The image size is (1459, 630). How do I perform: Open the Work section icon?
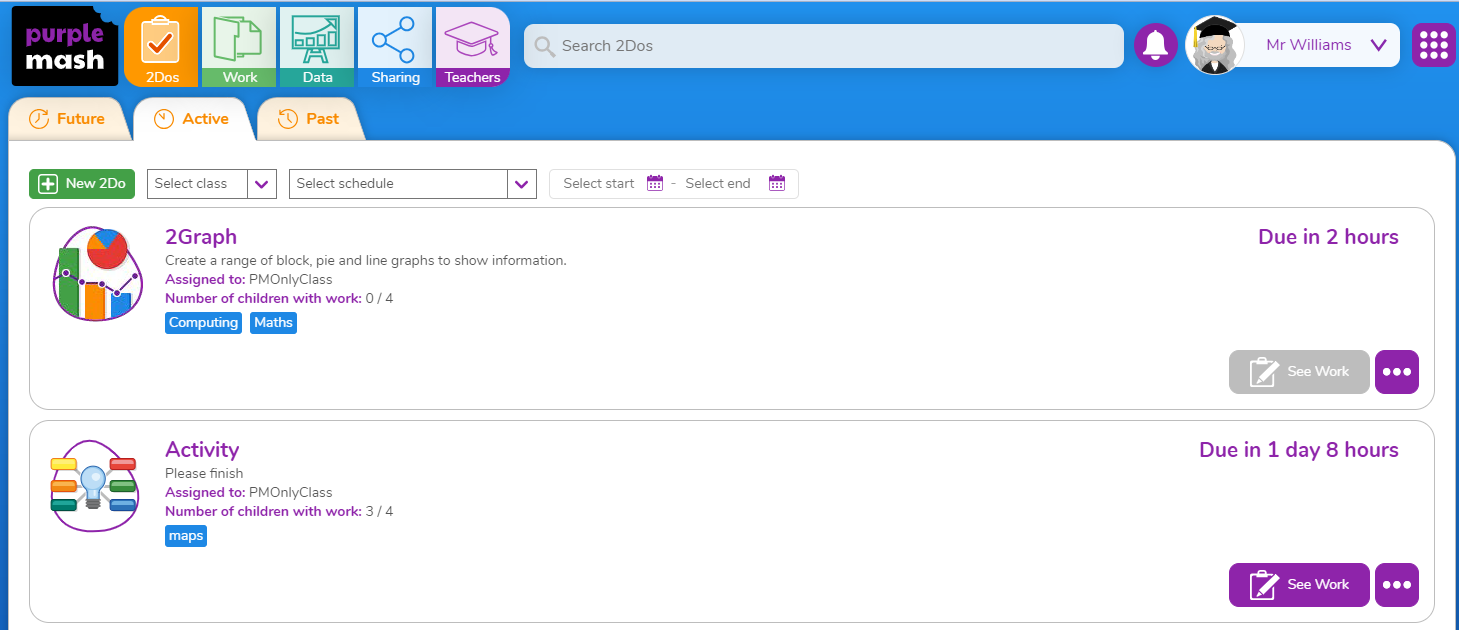click(239, 47)
